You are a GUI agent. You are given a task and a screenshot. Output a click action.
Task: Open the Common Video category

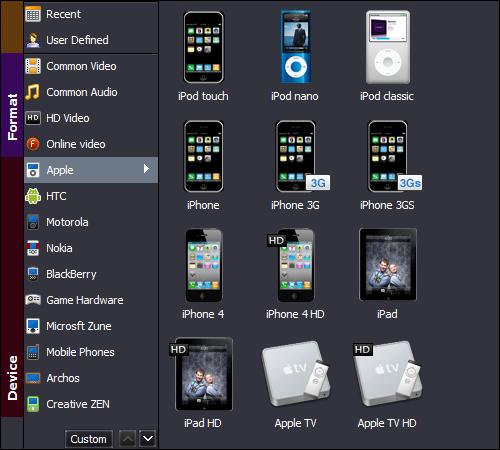click(x=91, y=66)
